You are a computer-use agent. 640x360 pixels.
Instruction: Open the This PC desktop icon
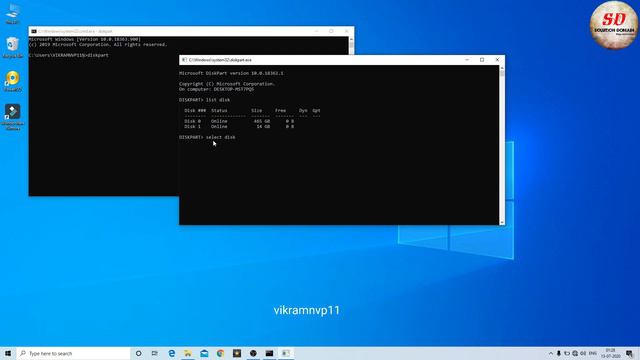pos(13,13)
